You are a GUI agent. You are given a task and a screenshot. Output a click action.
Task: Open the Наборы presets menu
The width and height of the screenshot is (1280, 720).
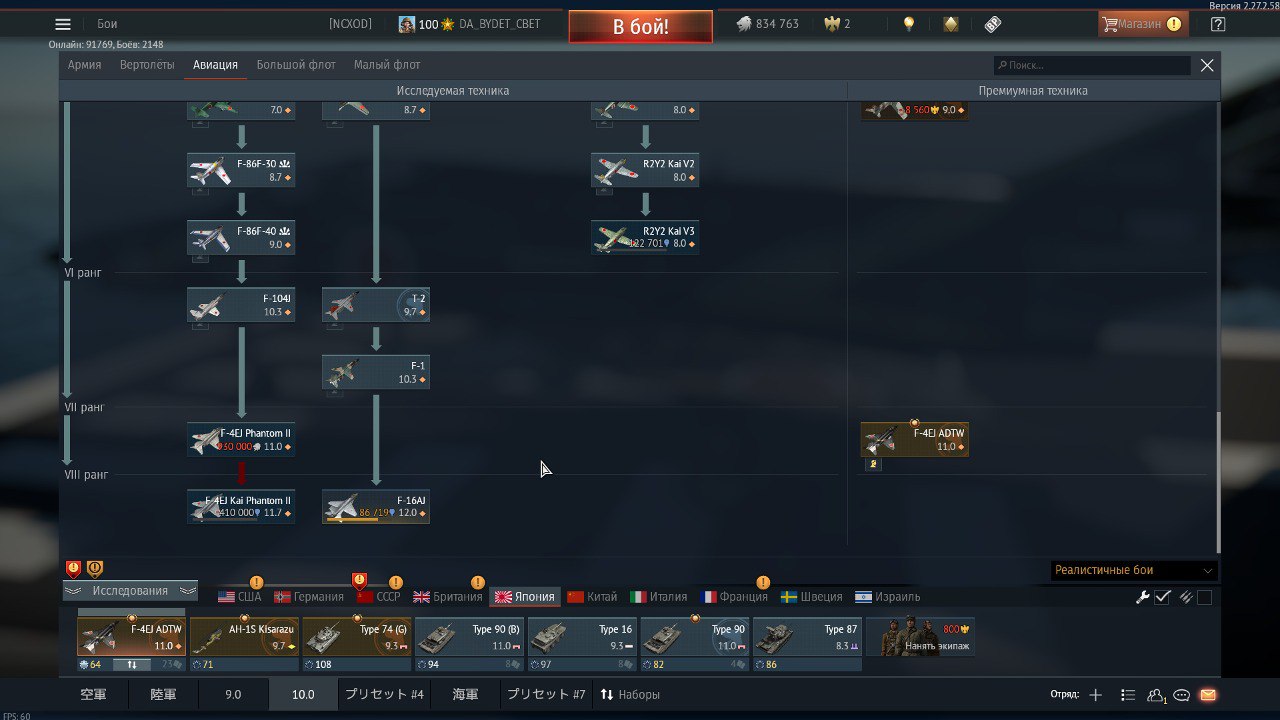630,695
